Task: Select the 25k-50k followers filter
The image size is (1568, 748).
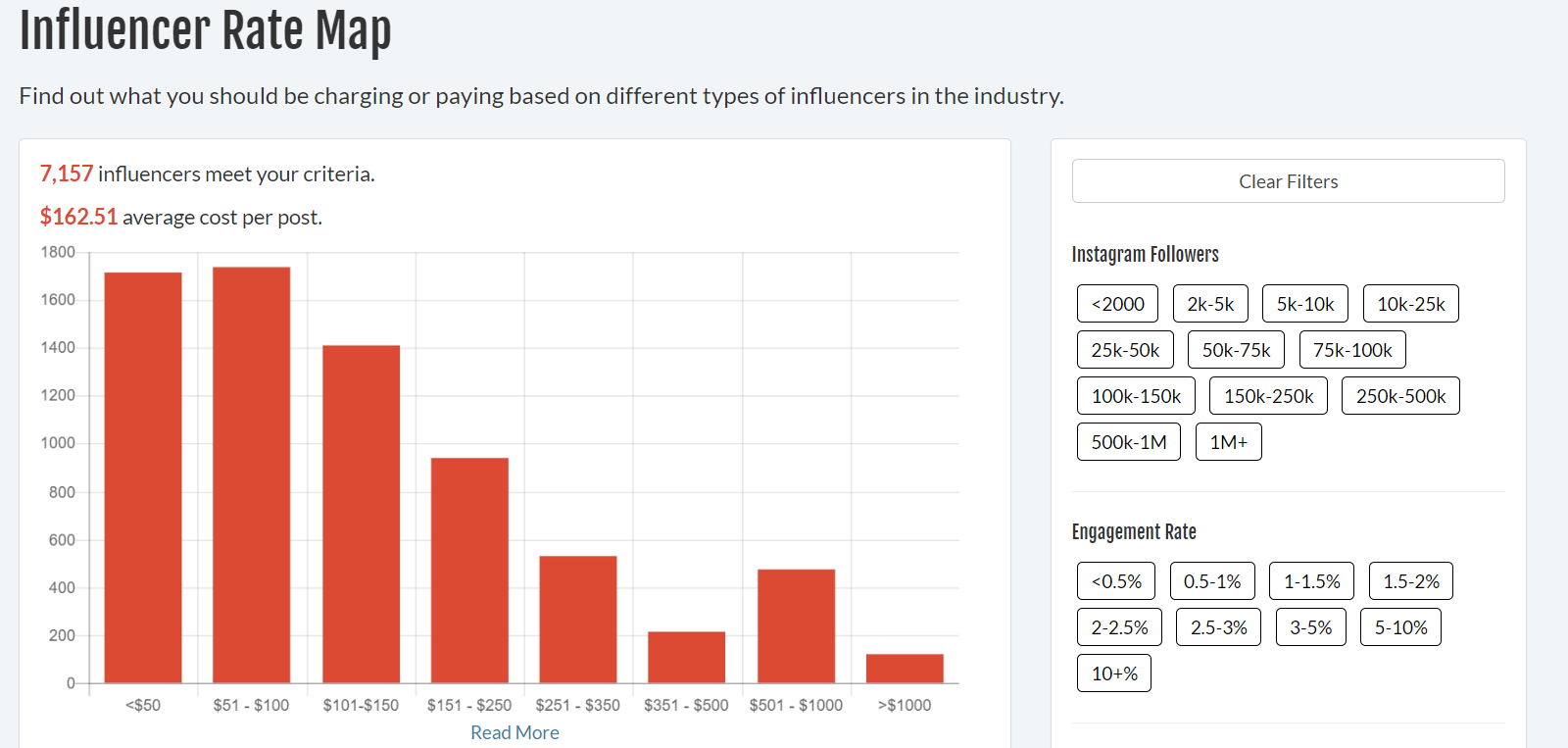Action: tap(1125, 350)
